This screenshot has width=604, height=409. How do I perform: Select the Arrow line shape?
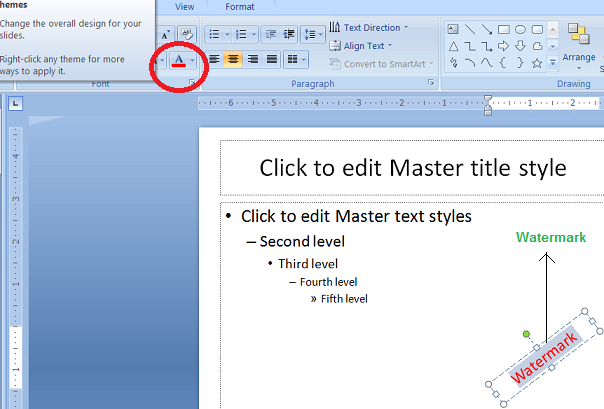(x=487, y=29)
